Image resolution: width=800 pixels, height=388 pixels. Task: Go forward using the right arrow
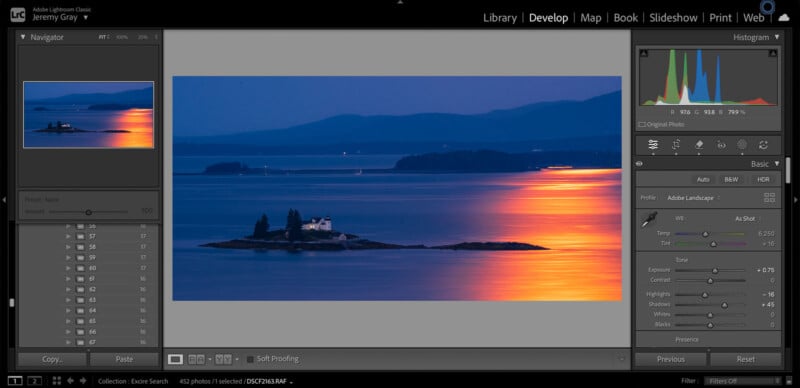pos(83,381)
